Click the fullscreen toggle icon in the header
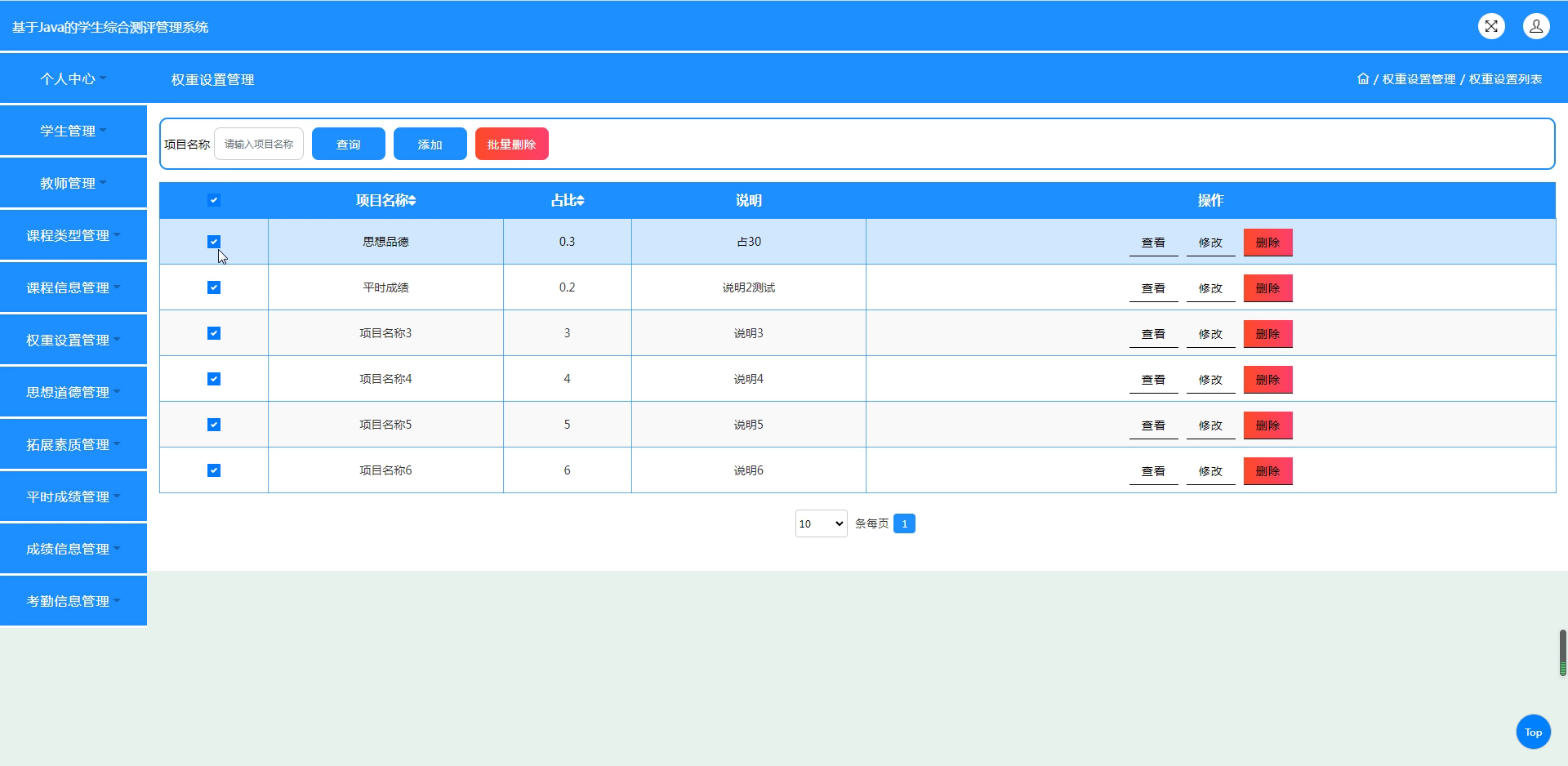 1491,26
